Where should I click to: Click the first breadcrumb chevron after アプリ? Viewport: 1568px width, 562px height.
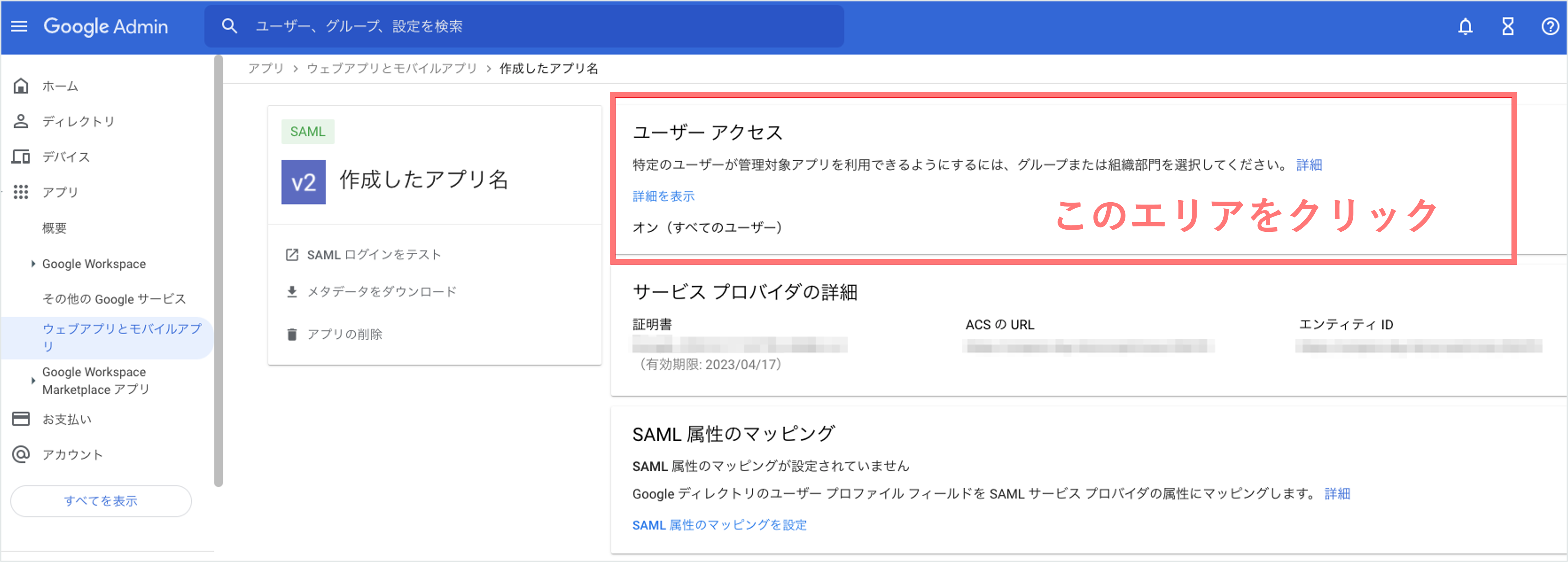[295, 69]
